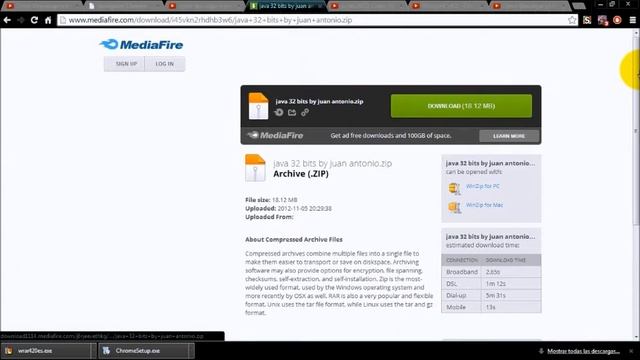Click the Archive (.ZIP) heading
Viewport: 640px width, 360px height.
pyautogui.click(x=301, y=174)
